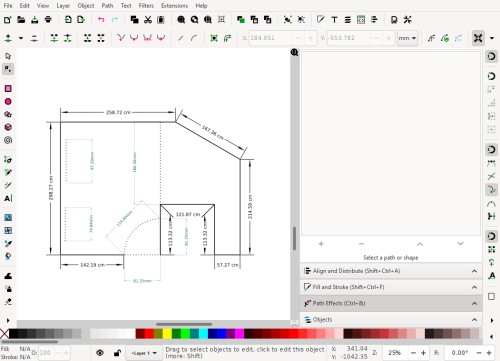
Task: Toggle the snapping button at top right
Action: pyautogui.click(x=478, y=38)
